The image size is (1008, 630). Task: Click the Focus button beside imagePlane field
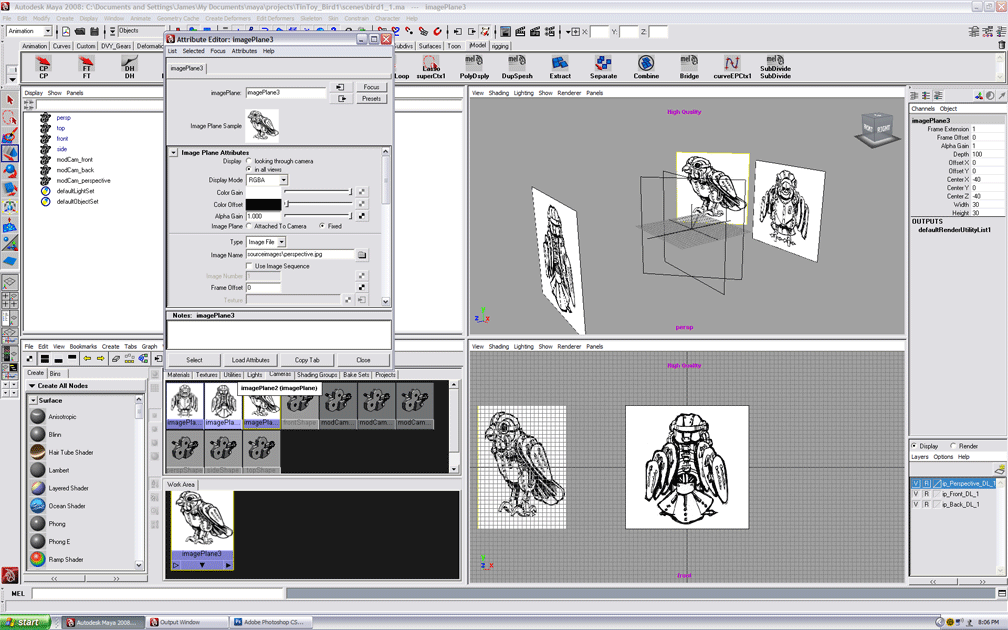pyautogui.click(x=372, y=87)
